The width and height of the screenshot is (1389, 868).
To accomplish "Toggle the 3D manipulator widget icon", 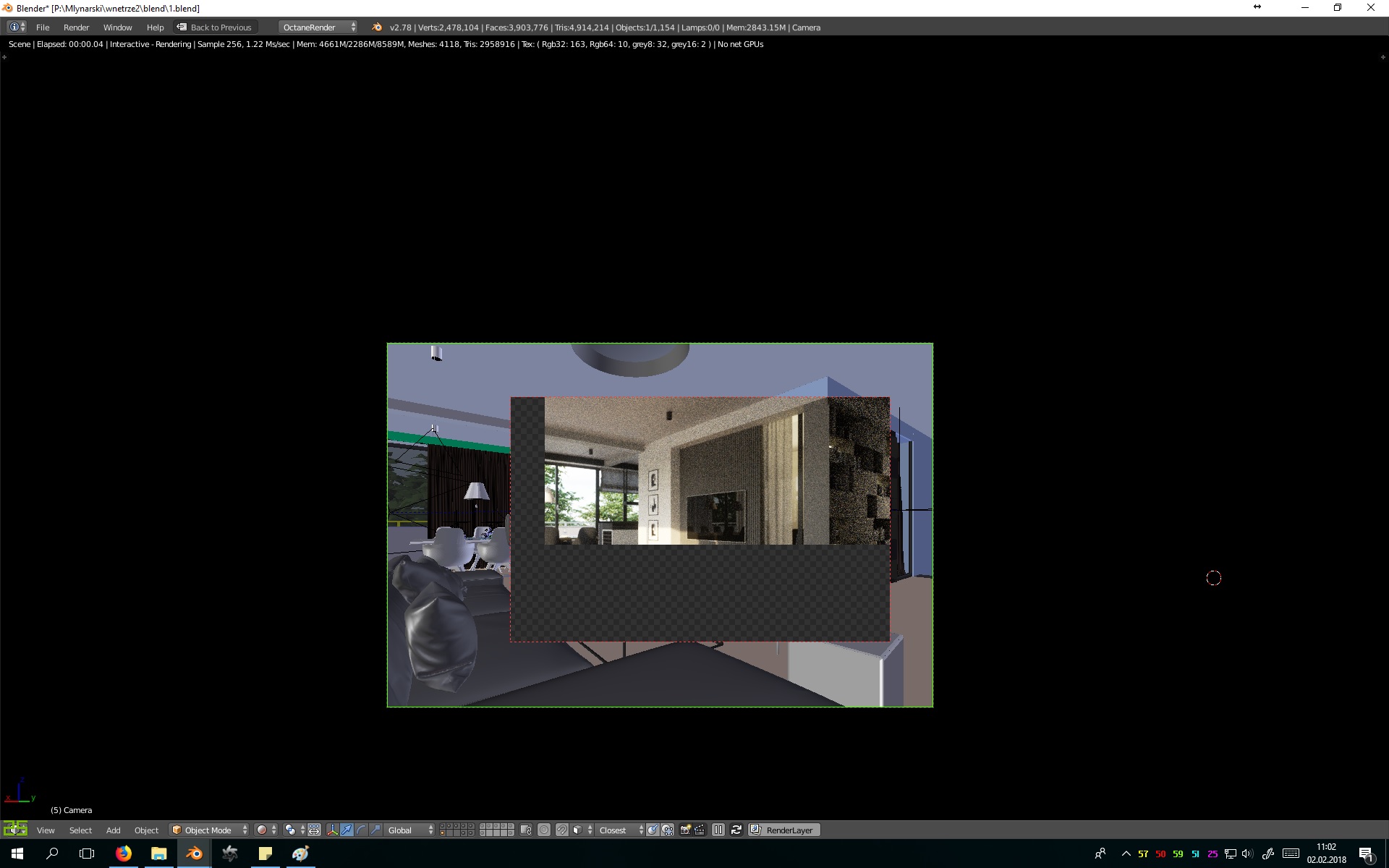I will click(332, 830).
